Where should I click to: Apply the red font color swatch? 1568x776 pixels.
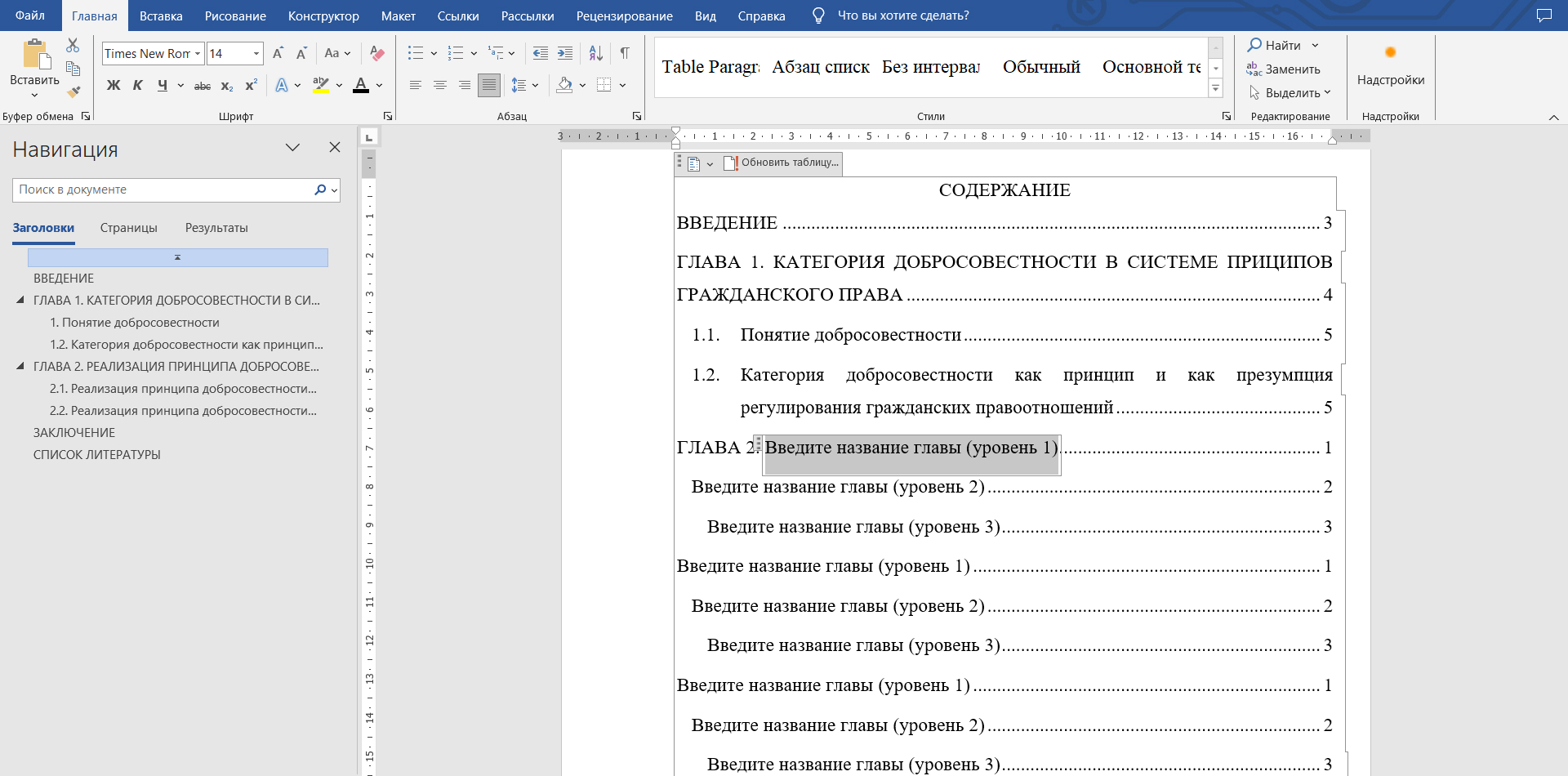coord(361,85)
